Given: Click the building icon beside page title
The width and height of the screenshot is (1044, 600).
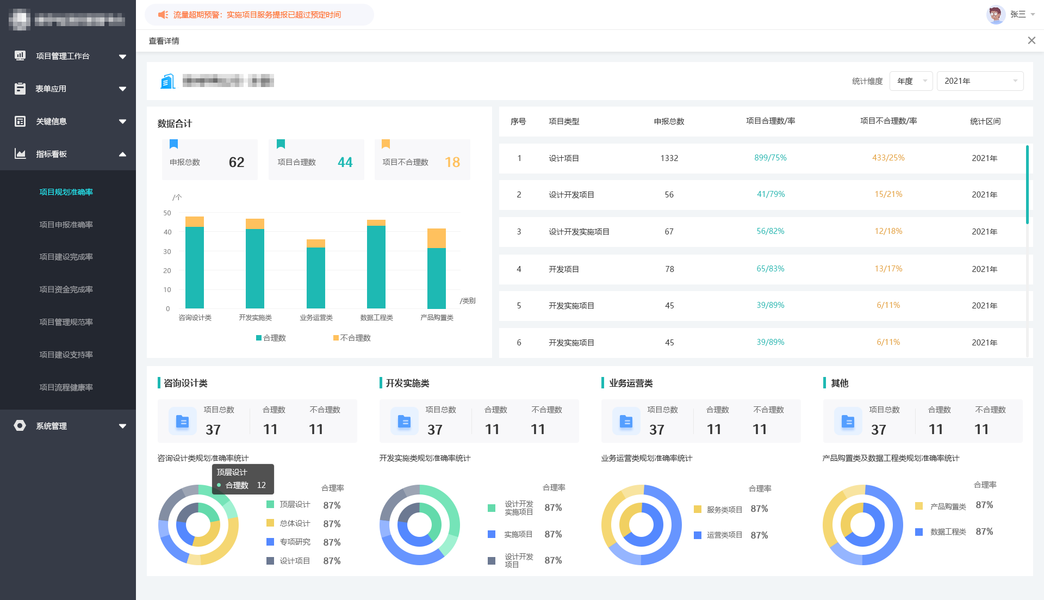Looking at the screenshot, I should pos(168,81).
